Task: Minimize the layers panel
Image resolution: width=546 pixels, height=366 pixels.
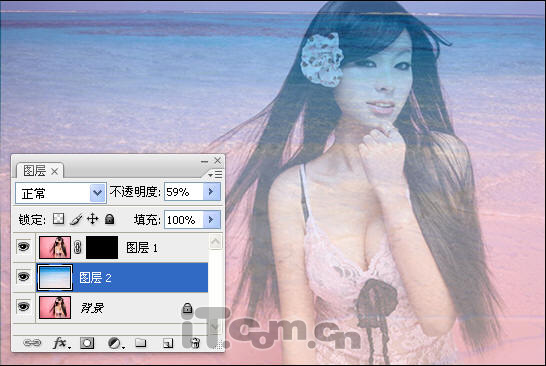Action: 204,161
